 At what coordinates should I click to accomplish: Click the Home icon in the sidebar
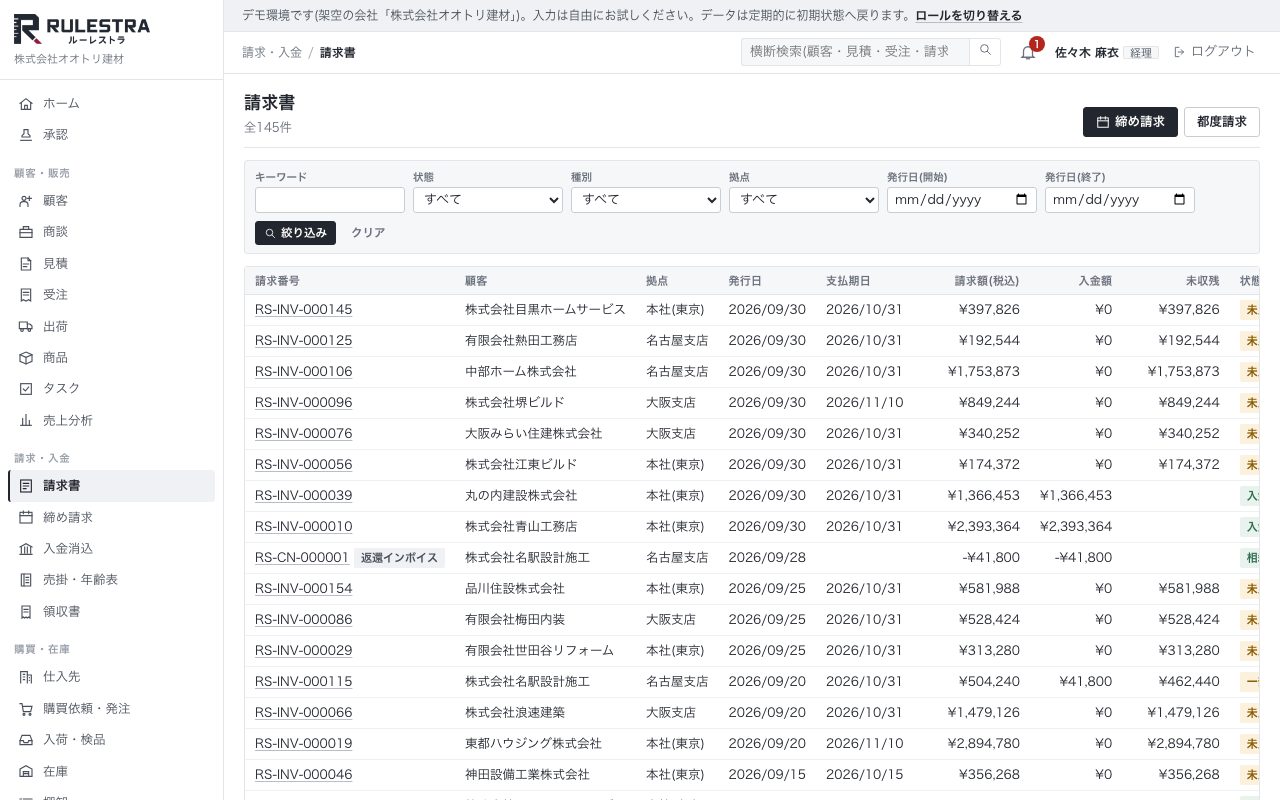pyautogui.click(x=26, y=104)
